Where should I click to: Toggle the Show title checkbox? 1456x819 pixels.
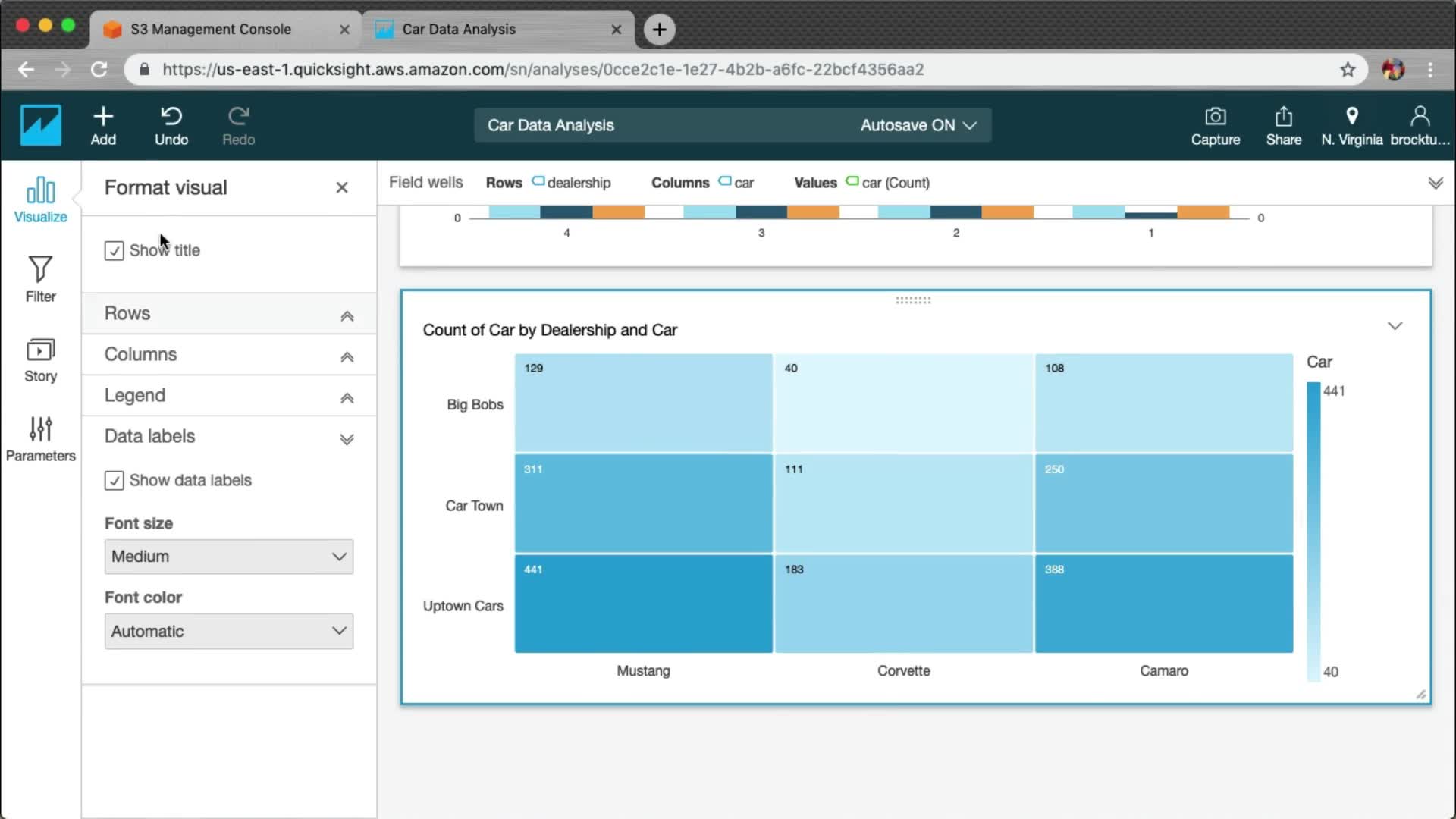pos(114,251)
